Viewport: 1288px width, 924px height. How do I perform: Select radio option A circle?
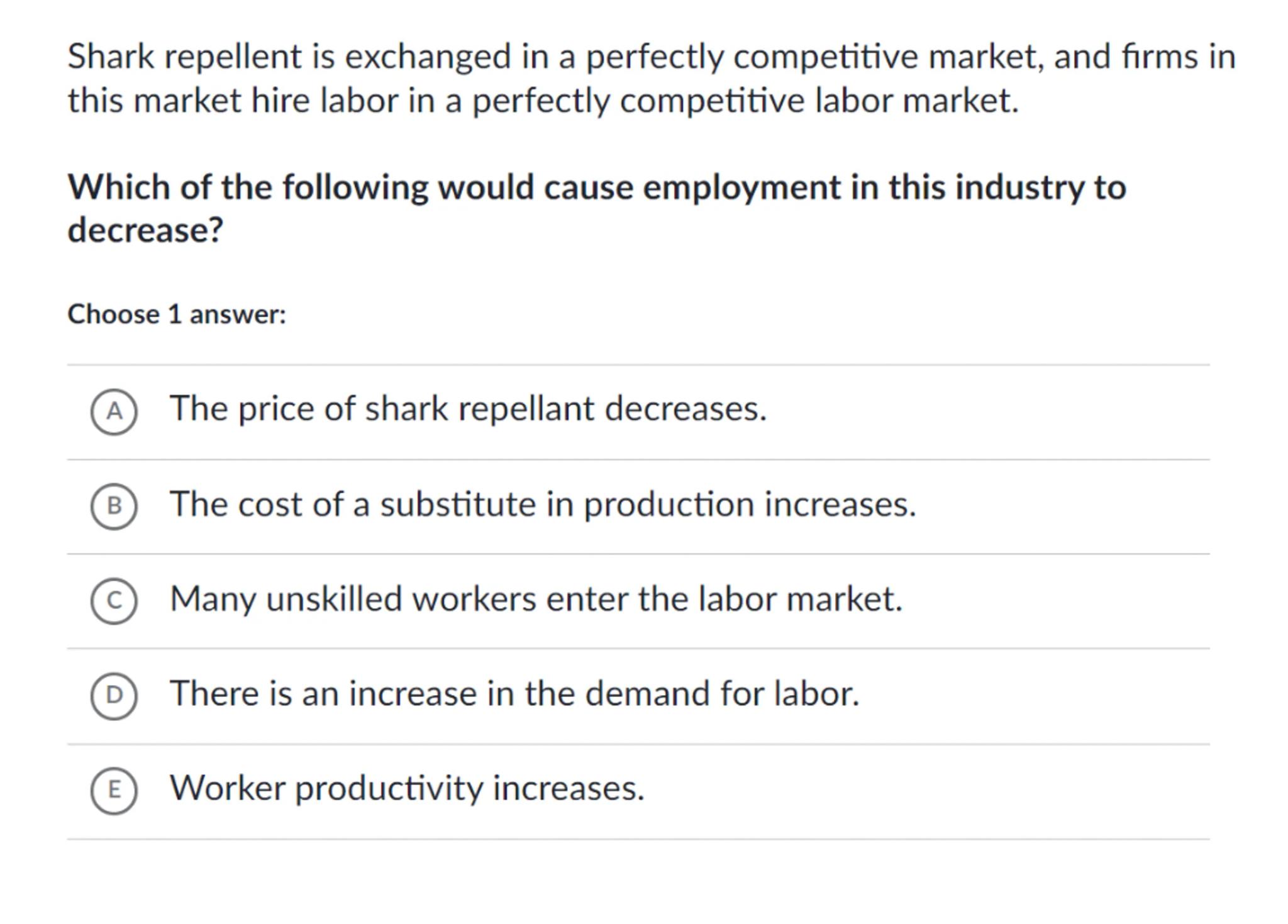pos(114,412)
